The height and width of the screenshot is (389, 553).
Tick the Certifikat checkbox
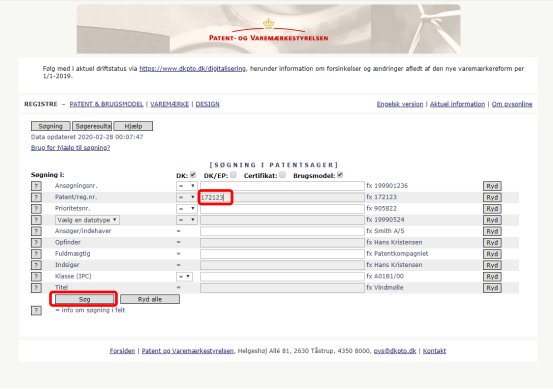(x=282, y=175)
